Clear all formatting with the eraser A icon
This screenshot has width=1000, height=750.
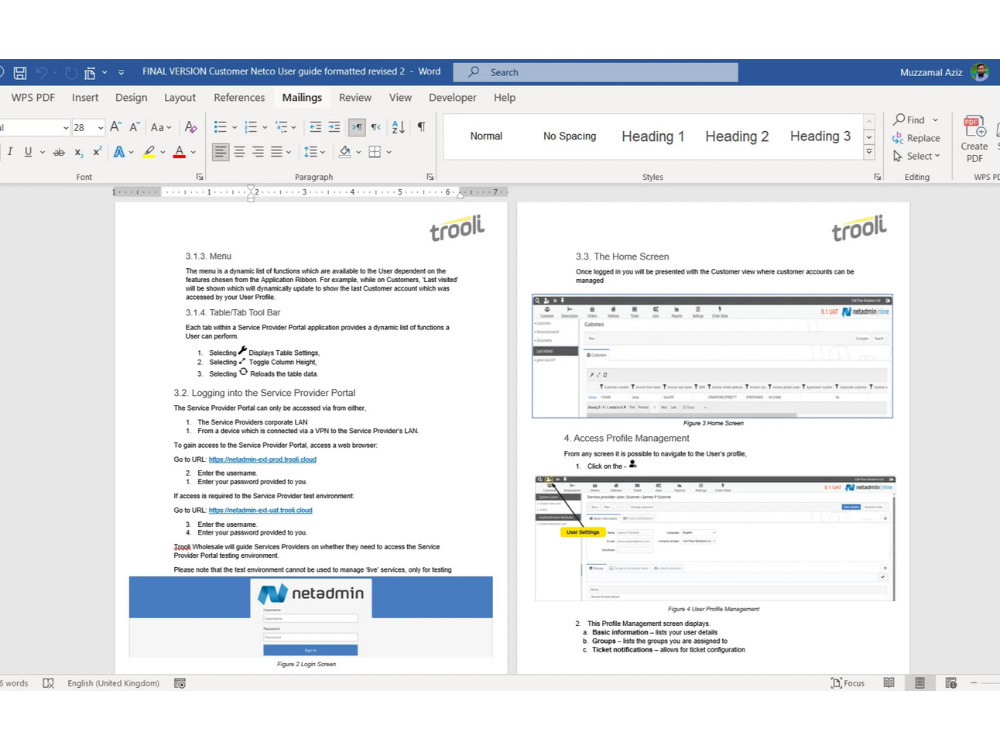point(190,127)
